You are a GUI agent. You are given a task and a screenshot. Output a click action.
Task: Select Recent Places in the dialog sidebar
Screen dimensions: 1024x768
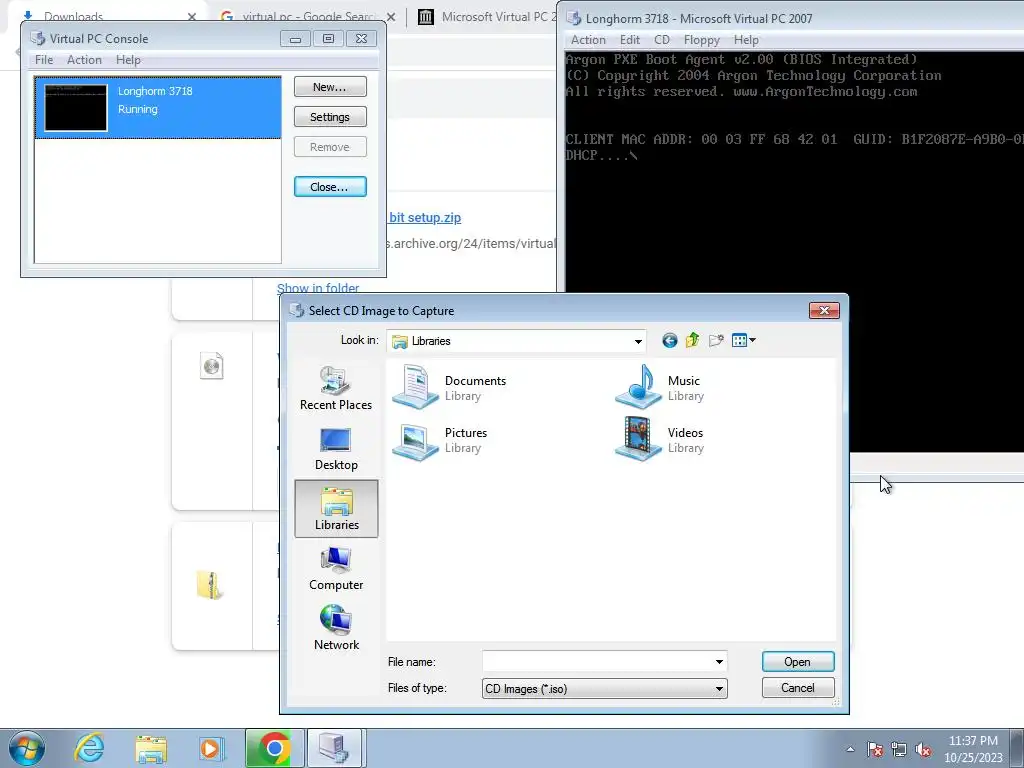[336, 389]
